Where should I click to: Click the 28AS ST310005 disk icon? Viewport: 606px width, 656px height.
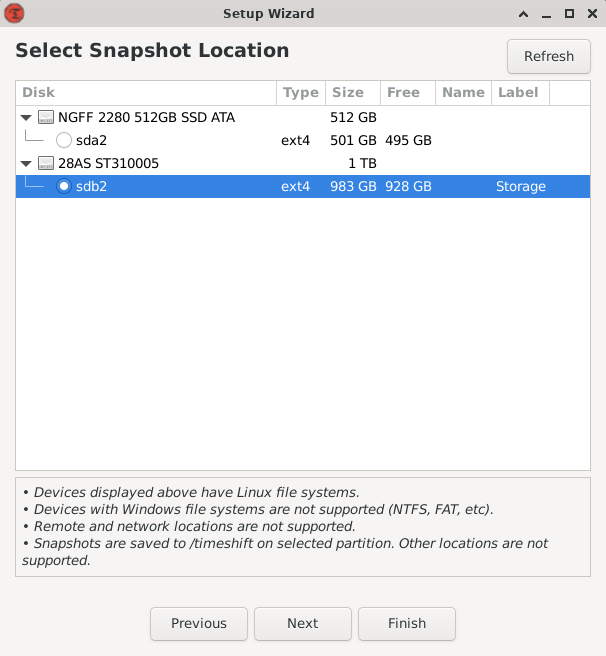point(46,163)
